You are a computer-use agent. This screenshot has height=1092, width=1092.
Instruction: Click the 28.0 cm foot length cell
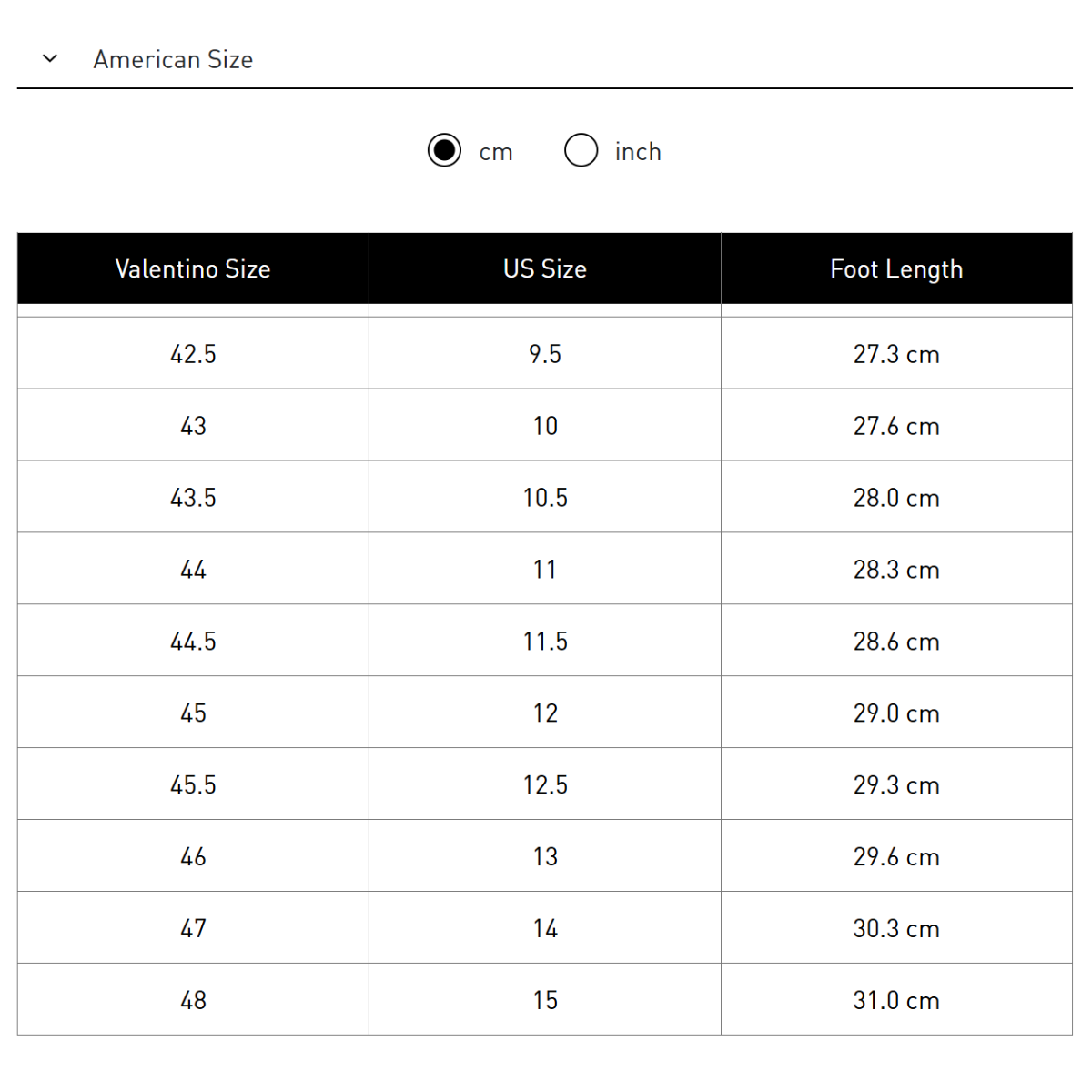click(x=896, y=497)
